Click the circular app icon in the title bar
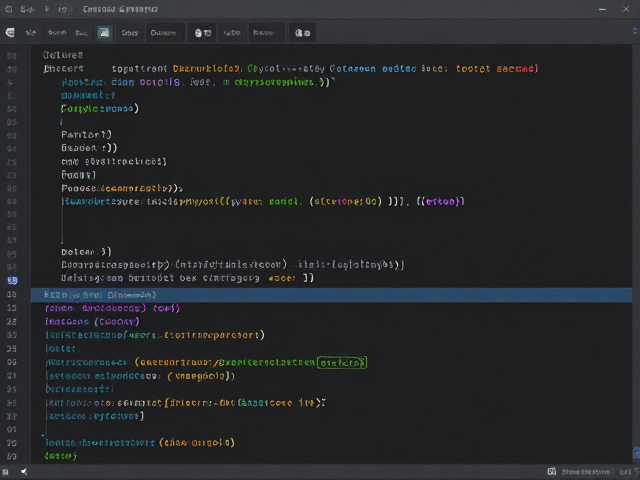Screen dimensions: 640x480 [9, 9]
